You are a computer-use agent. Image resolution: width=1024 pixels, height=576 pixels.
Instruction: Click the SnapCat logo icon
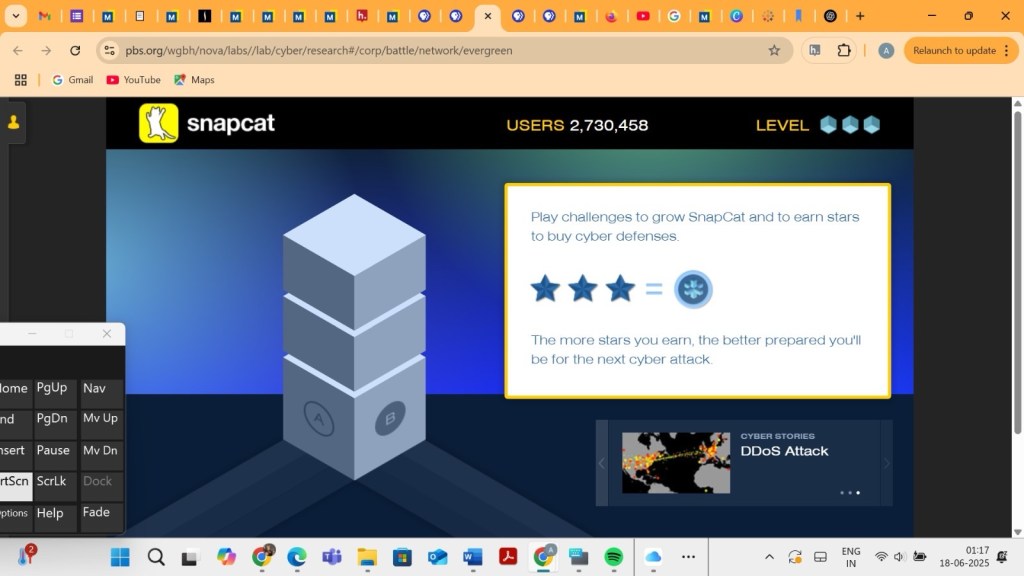click(158, 124)
